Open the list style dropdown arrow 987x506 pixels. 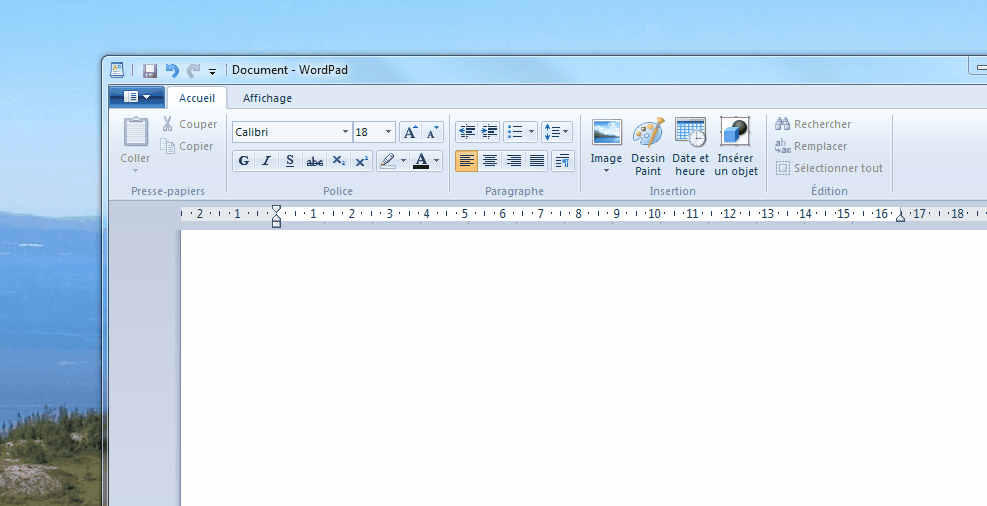[532, 132]
